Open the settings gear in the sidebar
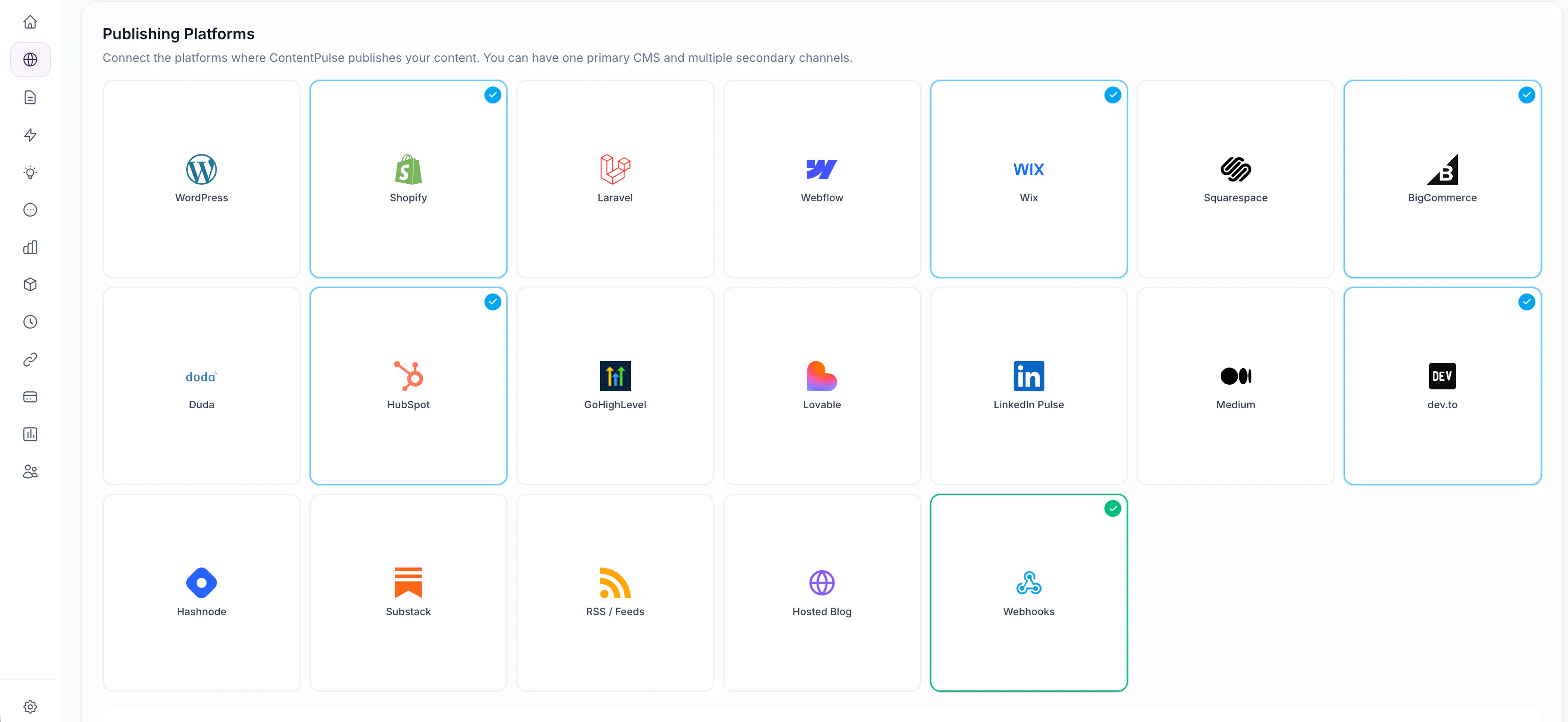Image resolution: width=1568 pixels, height=722 pixels. point(30,707)
